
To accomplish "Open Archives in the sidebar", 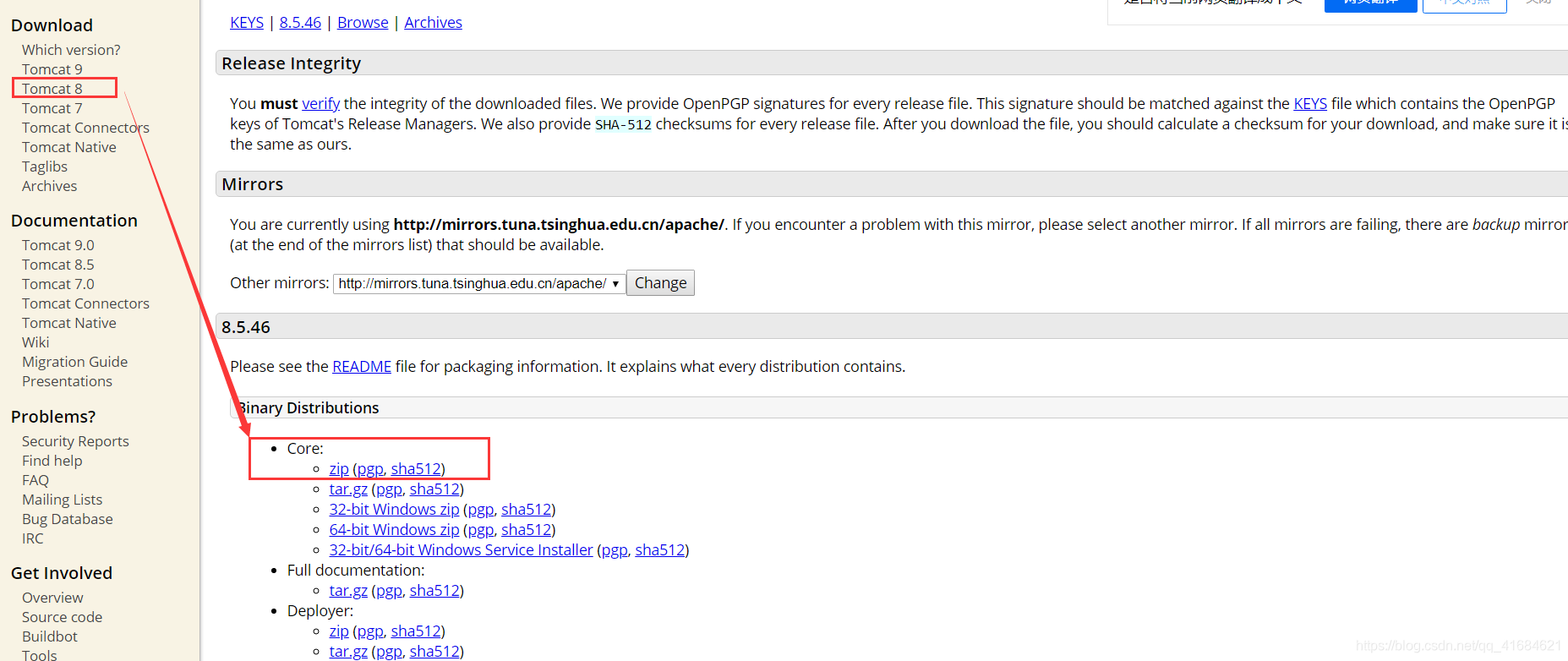I will (x=50, y=186).
